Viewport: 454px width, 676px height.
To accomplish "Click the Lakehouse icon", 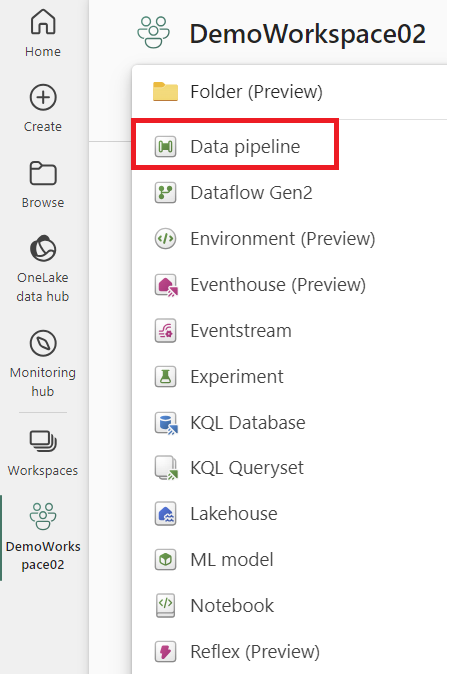I will point(166,514).
